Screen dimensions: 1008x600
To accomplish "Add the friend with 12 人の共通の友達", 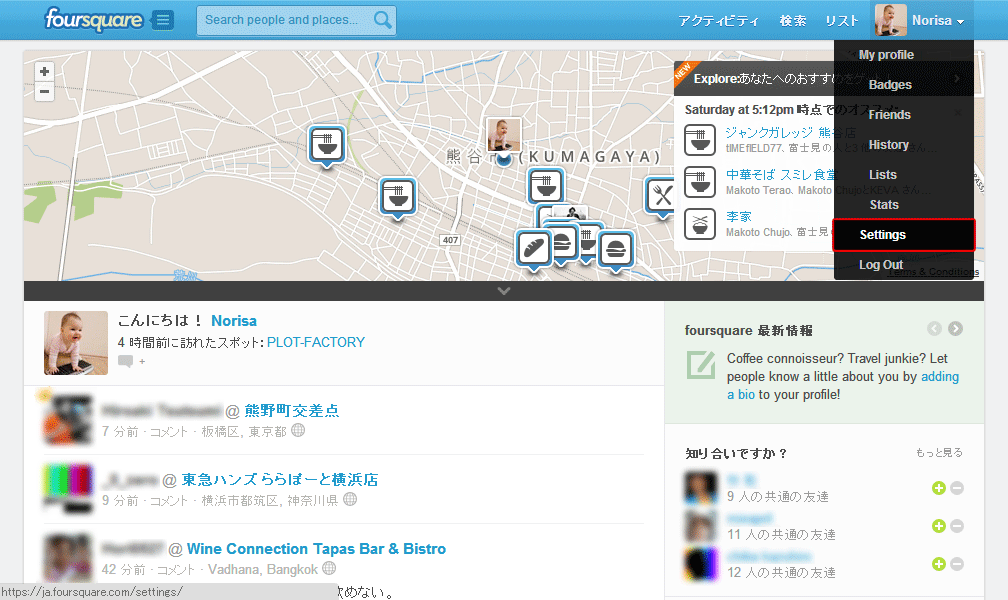I will click(939, 564).
